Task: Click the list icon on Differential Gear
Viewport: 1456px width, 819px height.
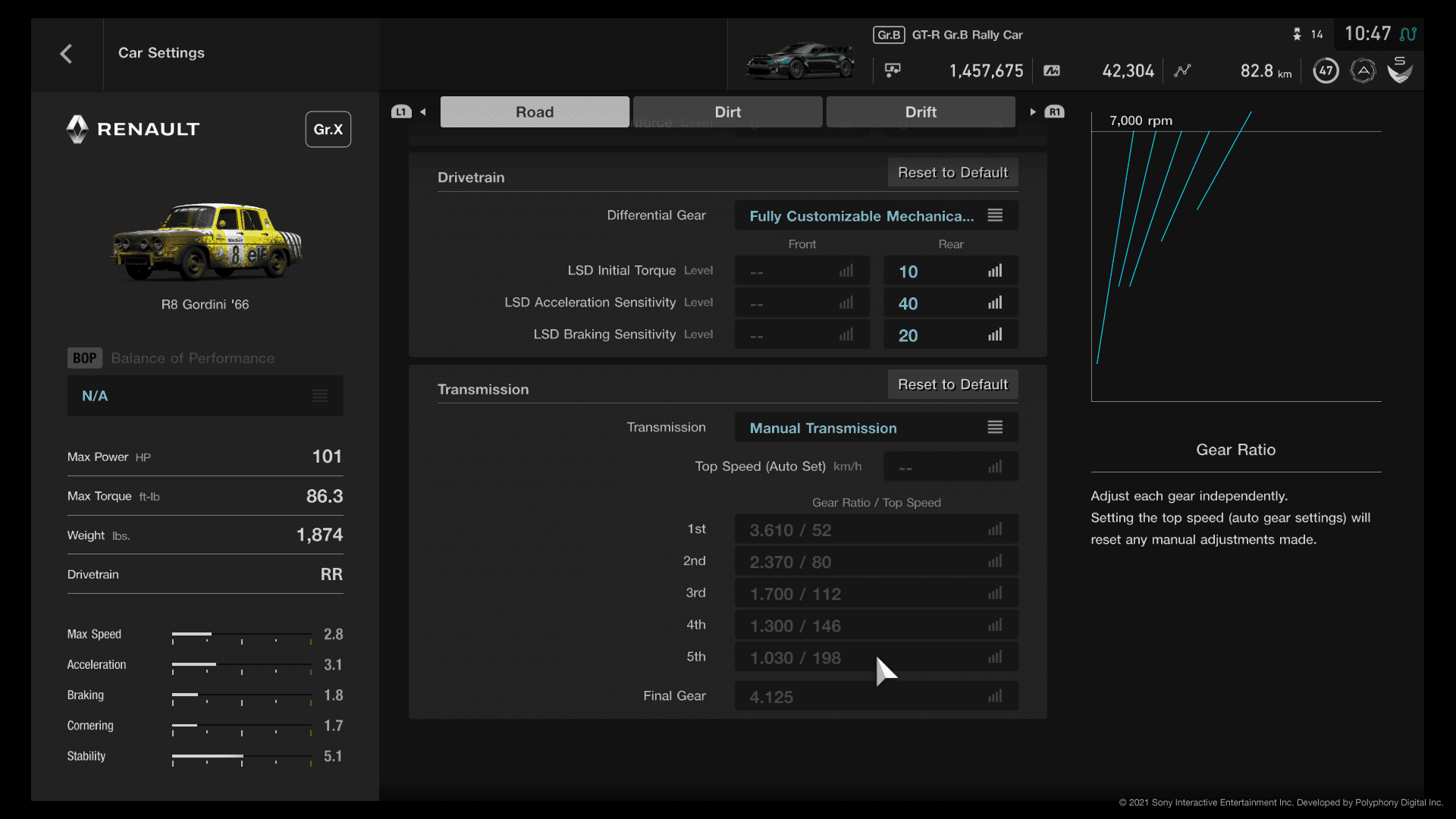Action: point(995,215)
